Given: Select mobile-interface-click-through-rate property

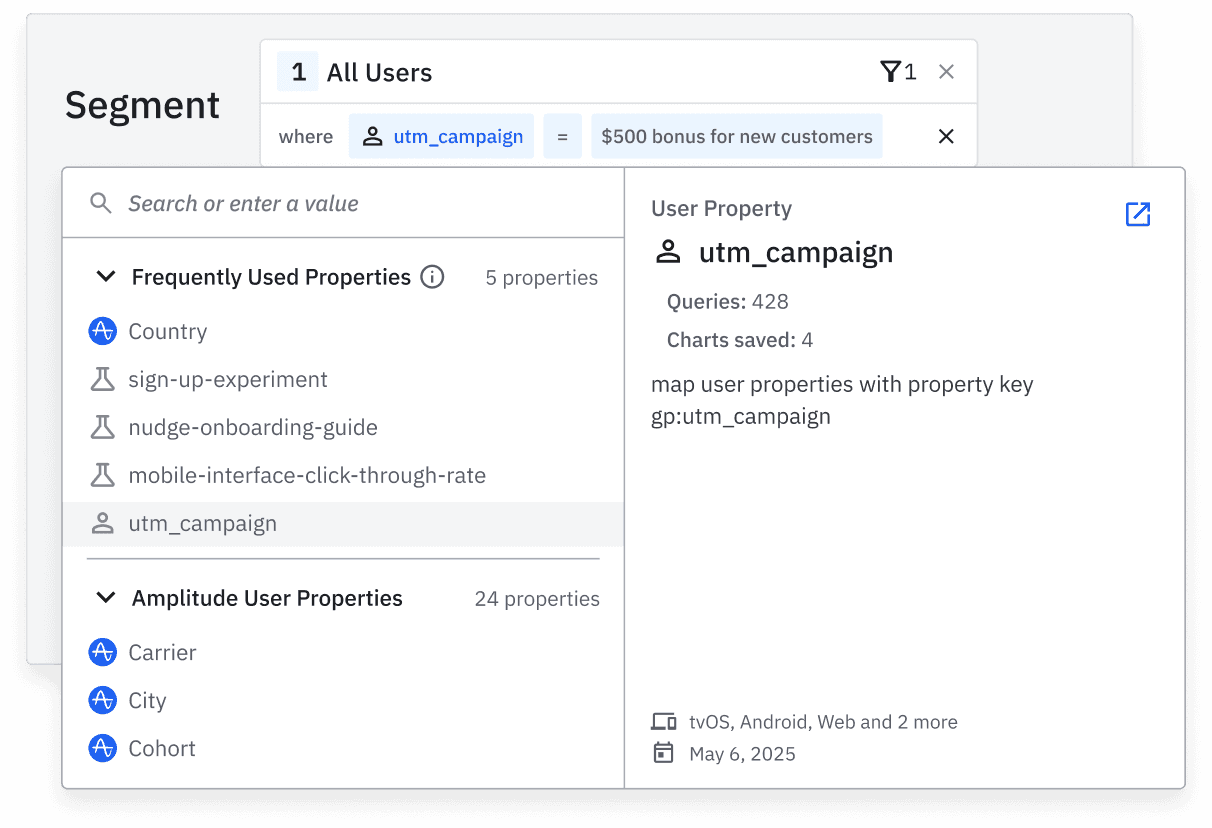Looking at the screenshot, I should click(x=306, y=476).
